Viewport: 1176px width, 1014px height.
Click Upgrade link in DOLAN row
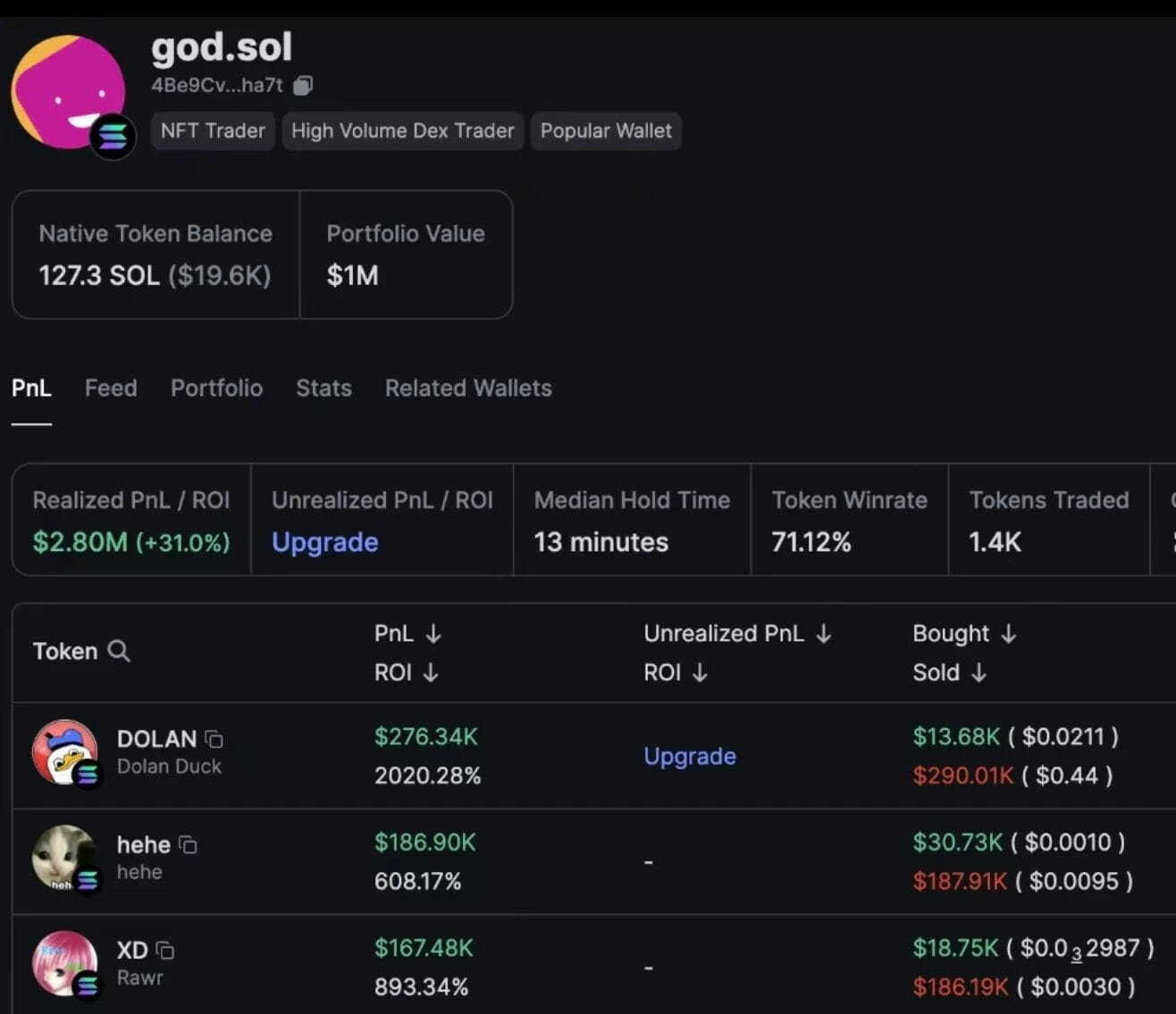[x=690, y=756]
